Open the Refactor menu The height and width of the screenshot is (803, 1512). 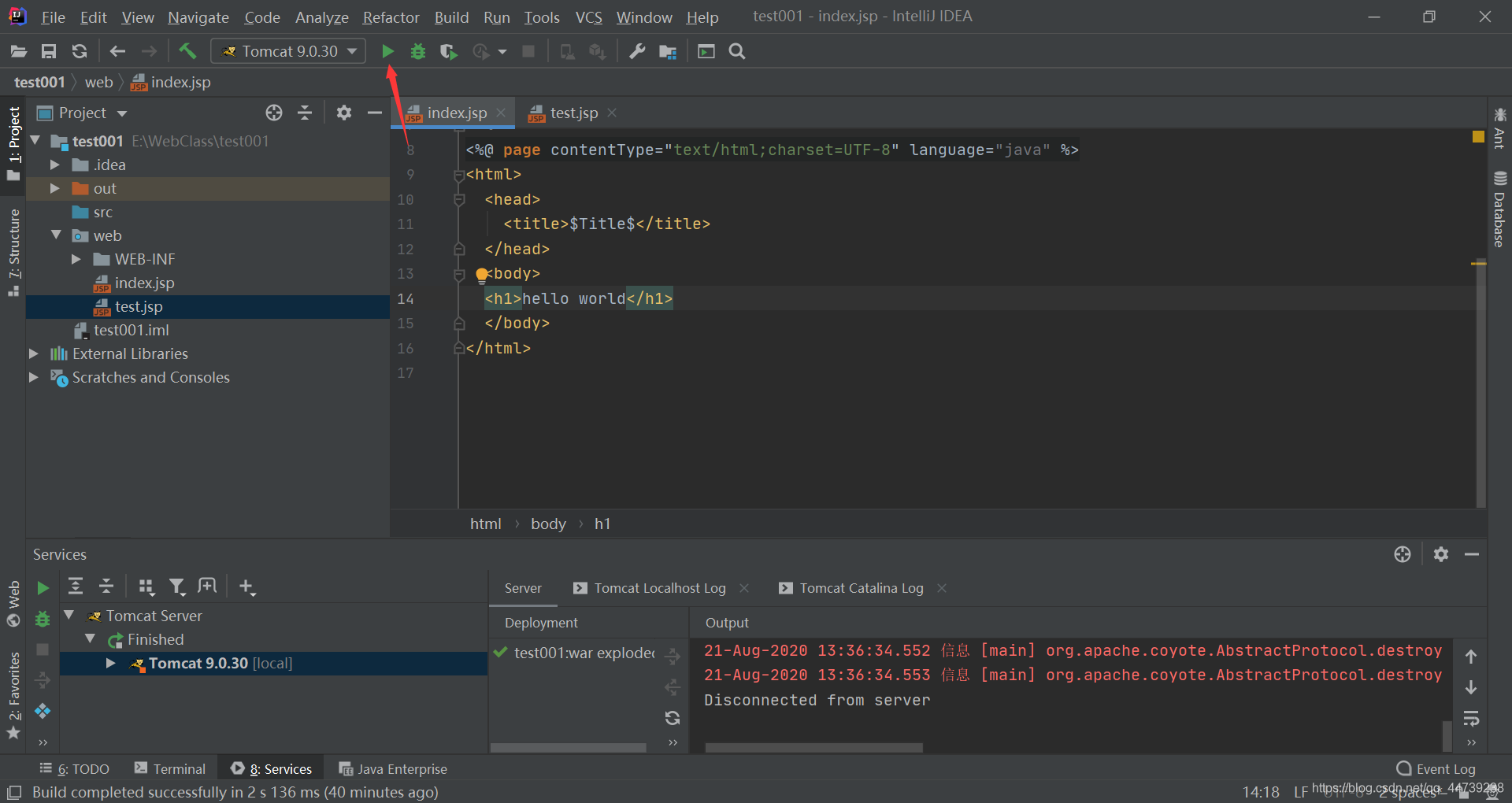pyautogui.click(x=391, y=17)
